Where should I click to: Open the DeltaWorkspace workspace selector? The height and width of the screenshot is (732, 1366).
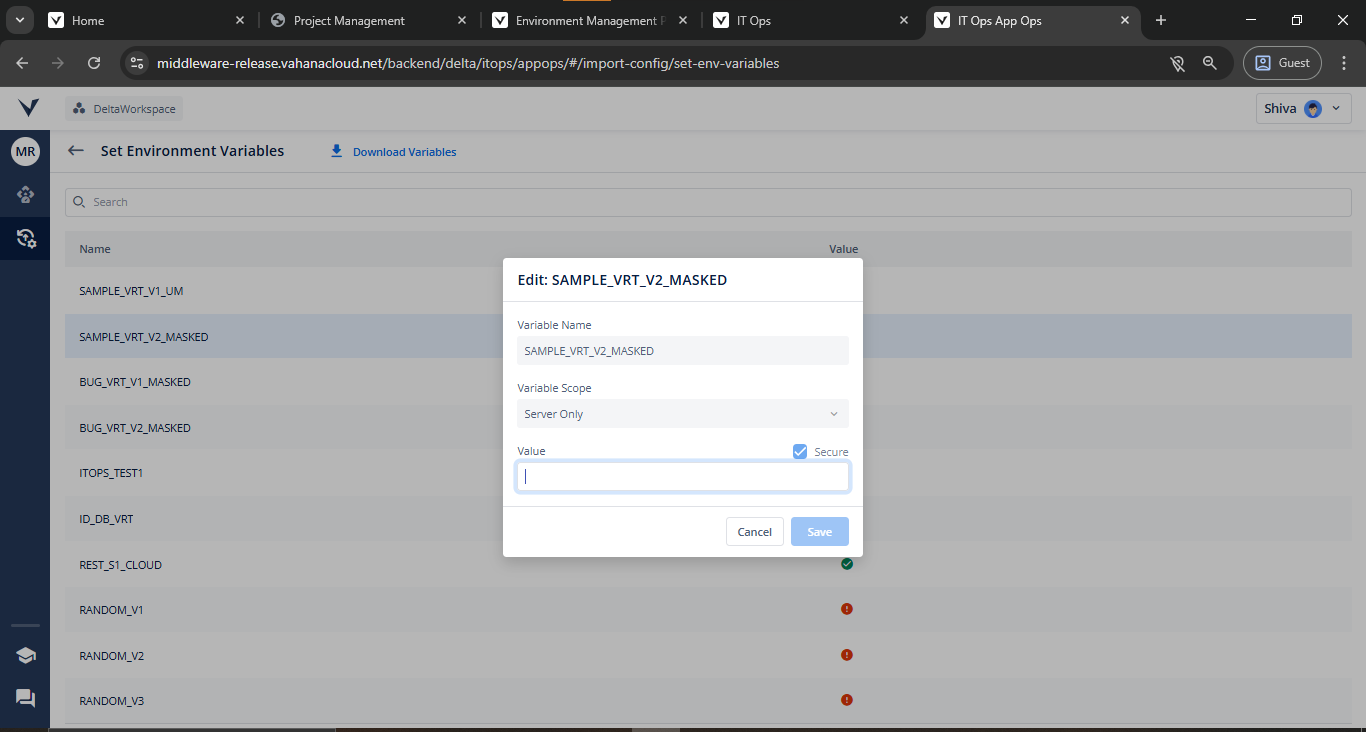[124, 109]
